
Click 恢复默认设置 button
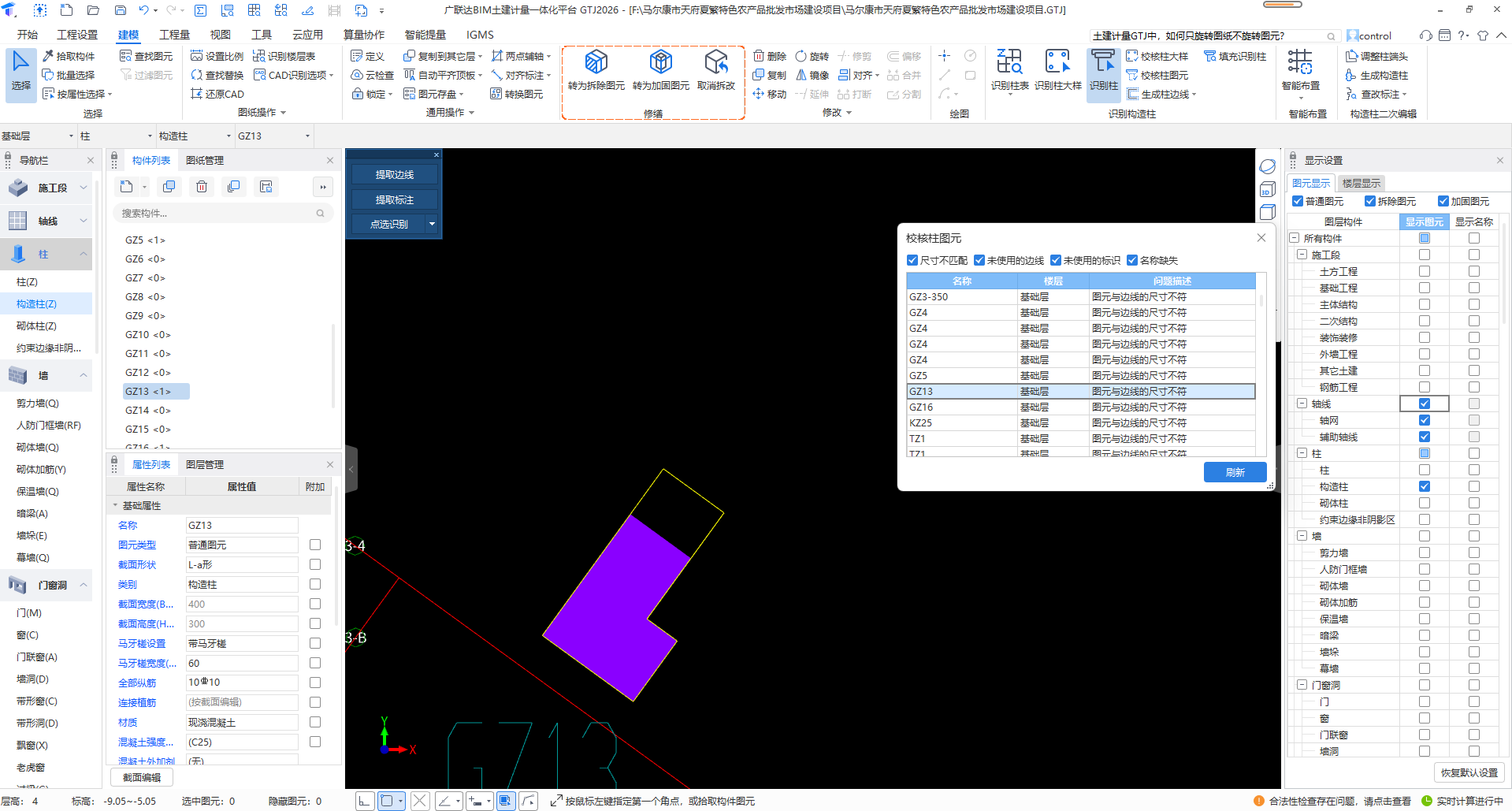pos(1469,772)
